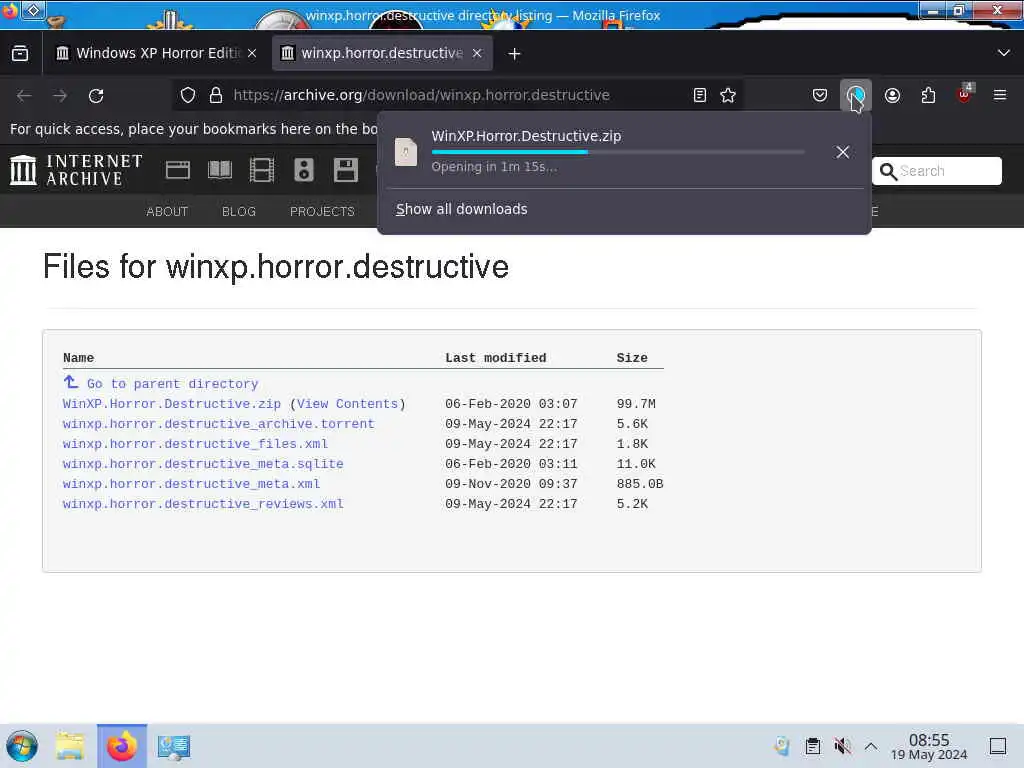Click the clipboard tray icon

tap(812, 746)
